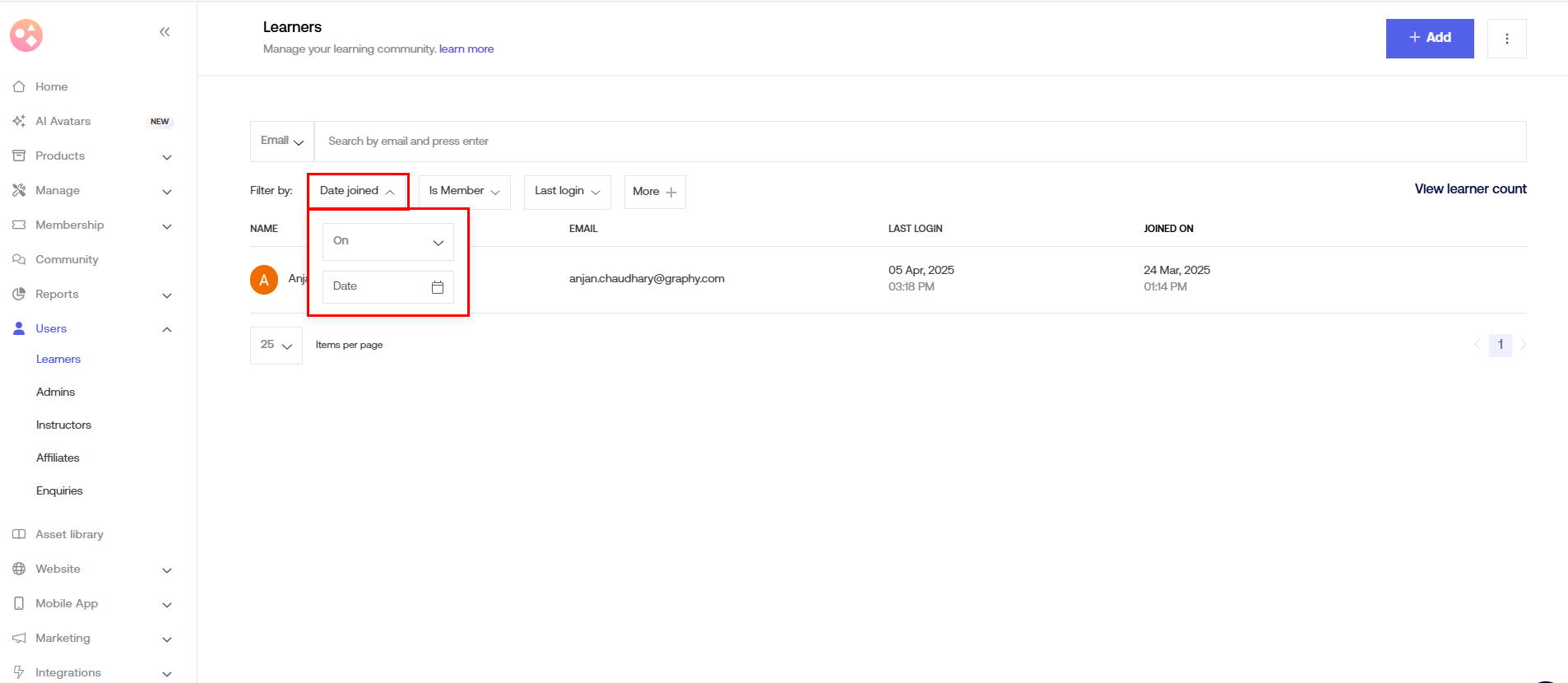Click the Add learner button
This screenshot has height=683, width=1568.
tap(1429, 39)
